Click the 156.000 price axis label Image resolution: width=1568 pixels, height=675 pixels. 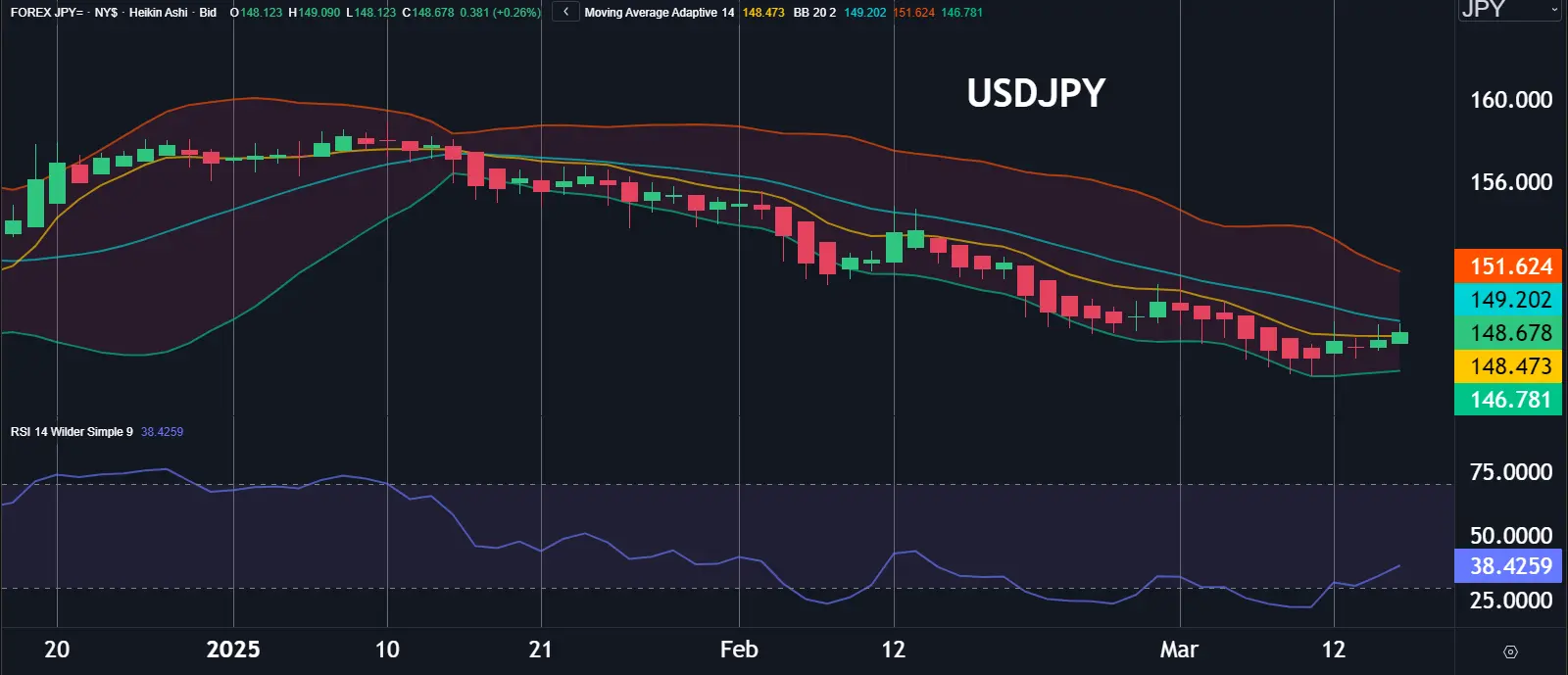coord(1511,182)
